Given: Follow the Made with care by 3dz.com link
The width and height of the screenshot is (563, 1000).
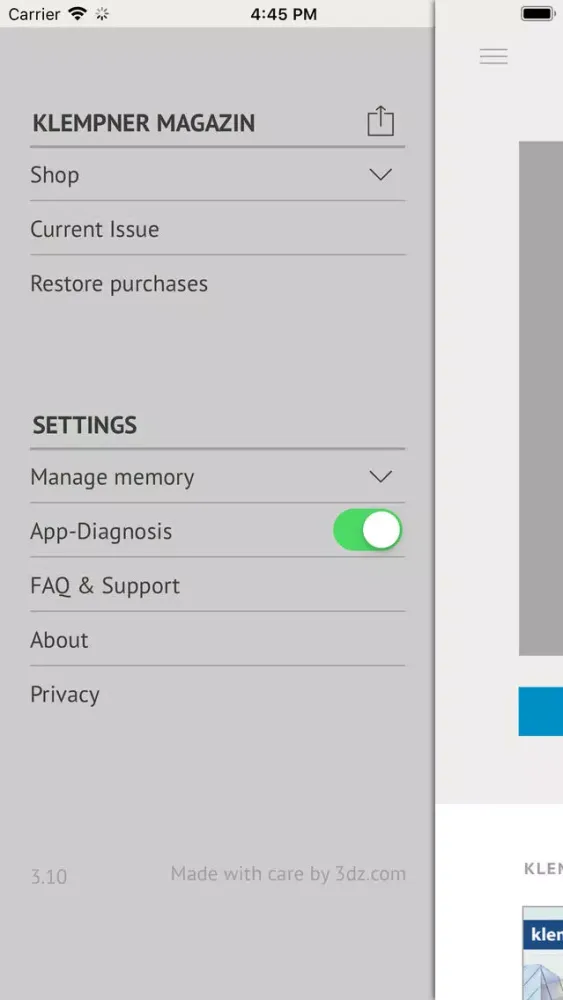Looking at the screenshot, I should 288,874.
